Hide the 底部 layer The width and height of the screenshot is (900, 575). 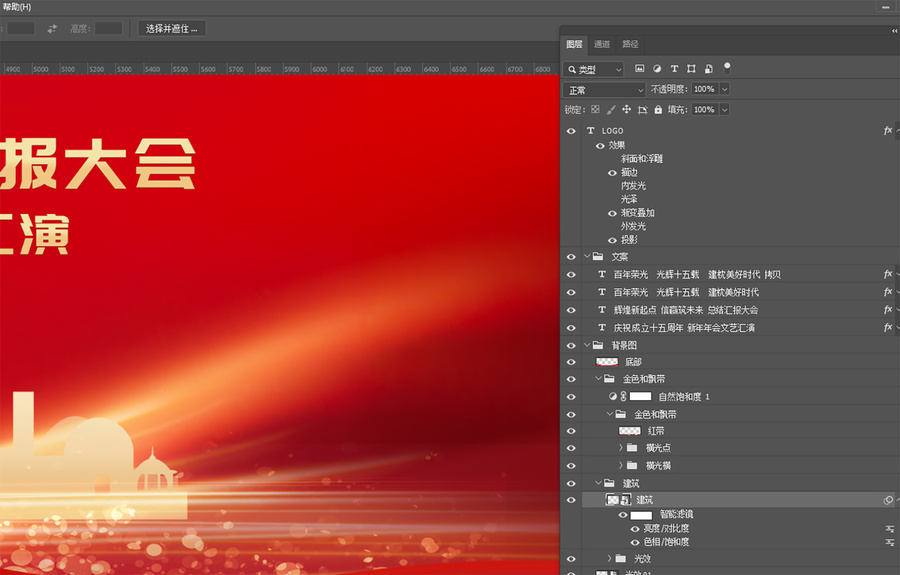point(571,362)
